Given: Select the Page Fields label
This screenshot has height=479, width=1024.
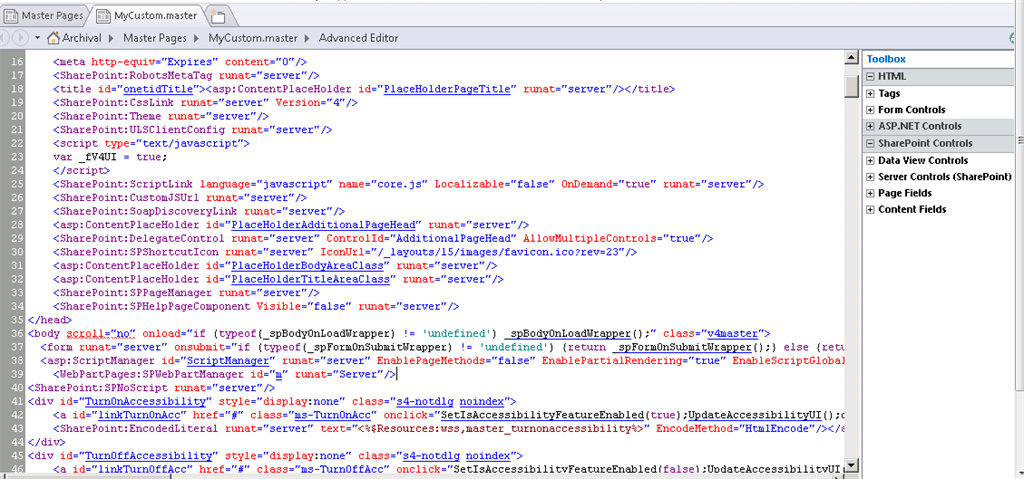Looking at the screenshot, I should 905,193.
